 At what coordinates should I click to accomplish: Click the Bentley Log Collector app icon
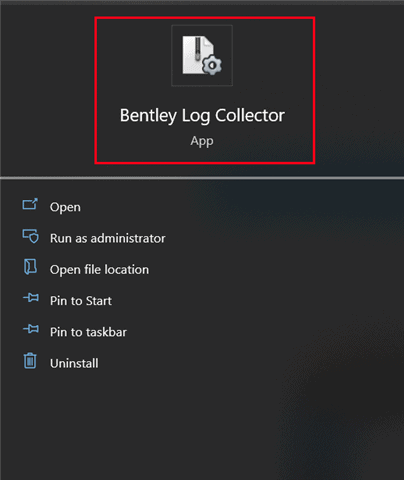coord(202,55)
